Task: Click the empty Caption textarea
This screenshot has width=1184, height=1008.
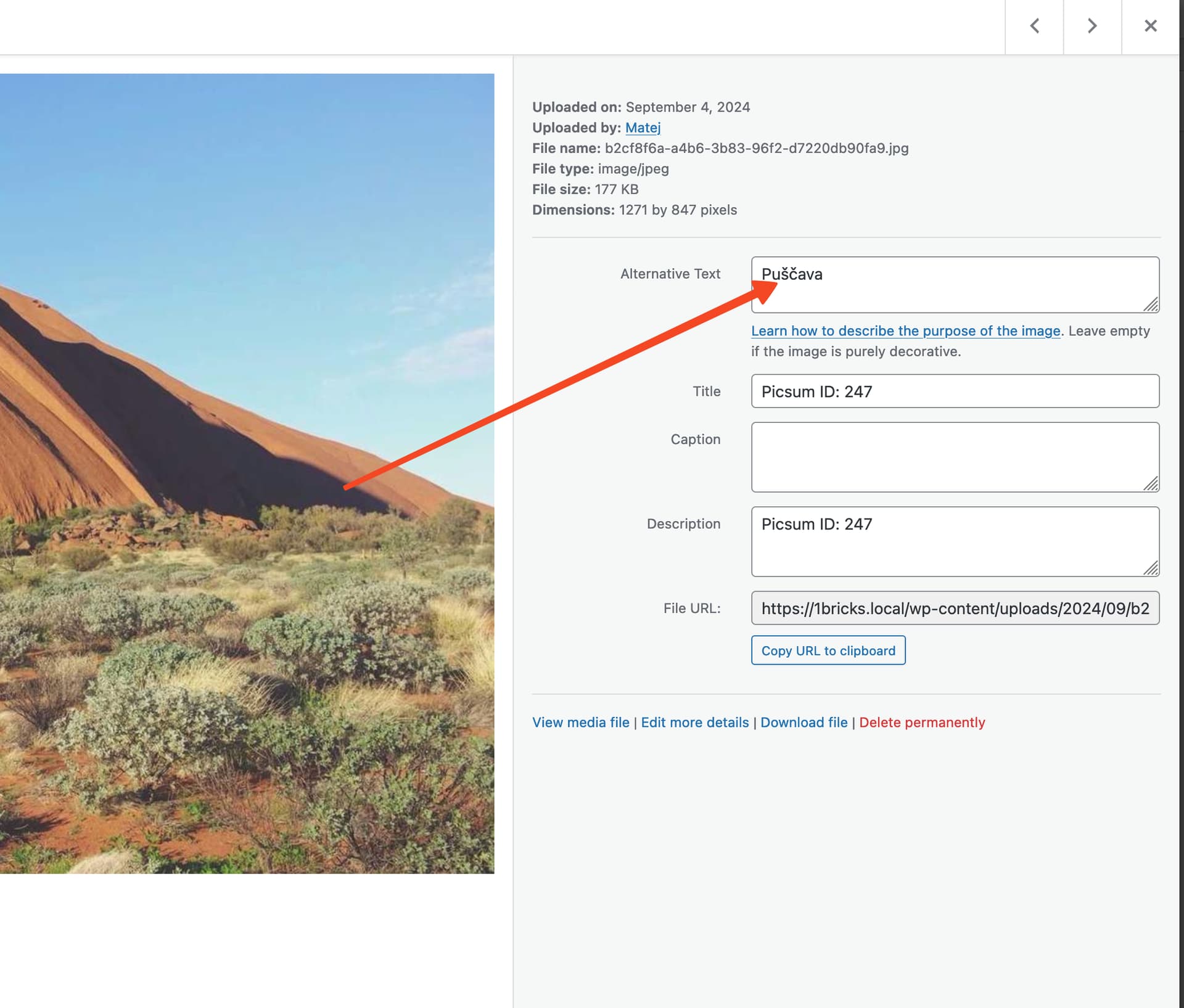Action: pyautogui.click(x=955, y=457)
